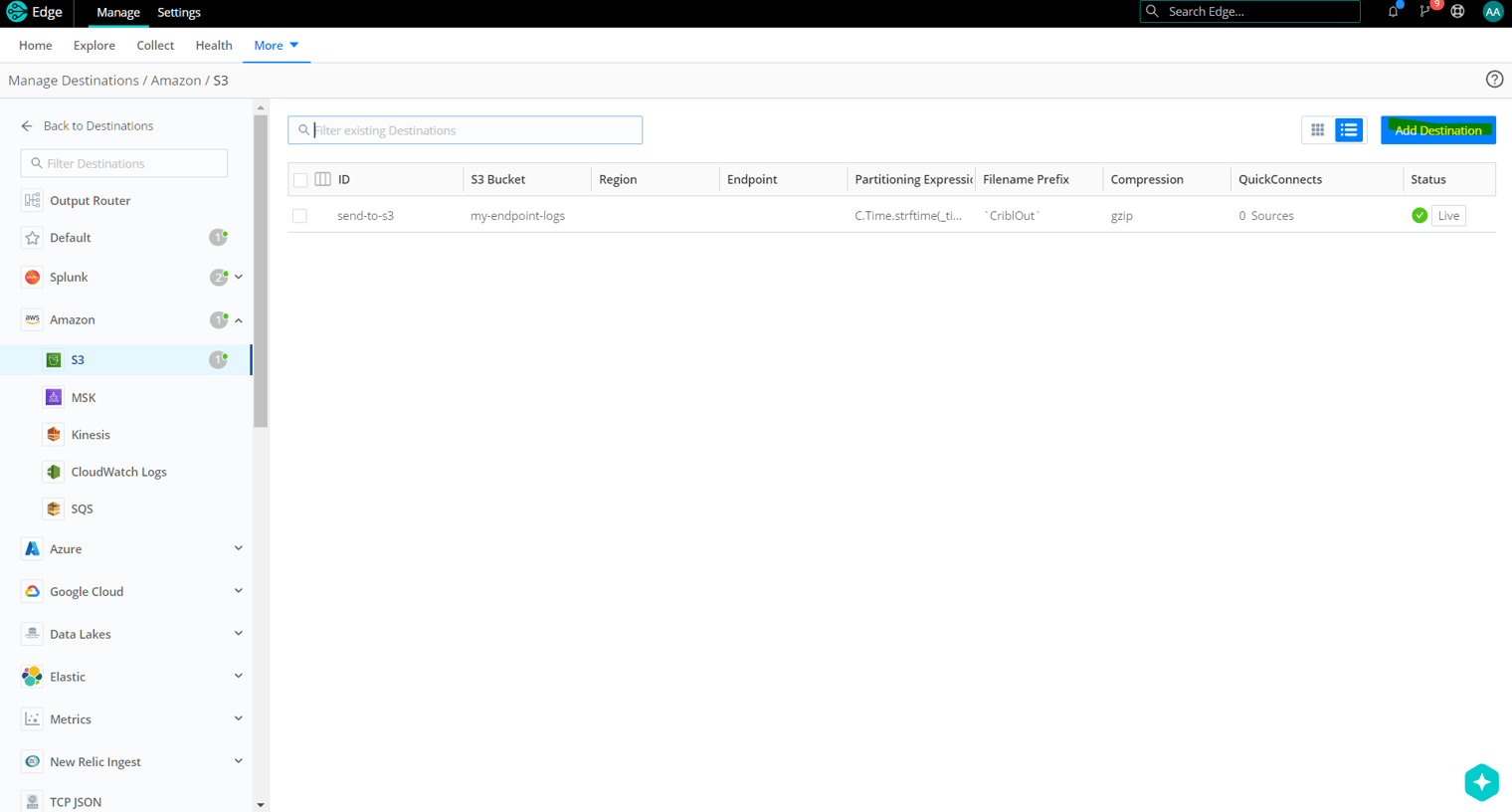Viewport: 1512px width, 812px height.
Task: Click the column selector icon
Action: click(323, 179)
